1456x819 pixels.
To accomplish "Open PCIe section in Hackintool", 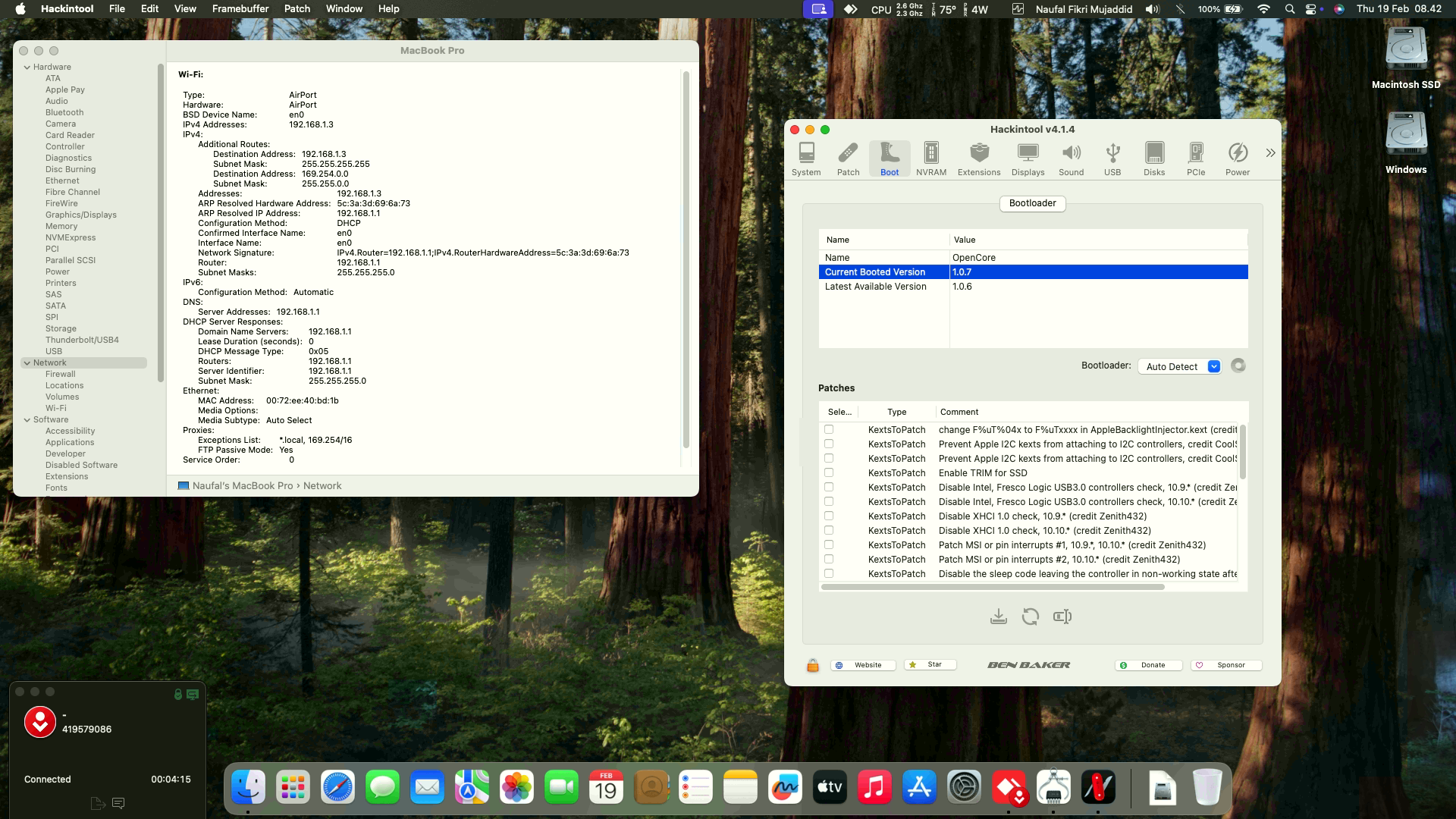I will (x=1196, y=159).
